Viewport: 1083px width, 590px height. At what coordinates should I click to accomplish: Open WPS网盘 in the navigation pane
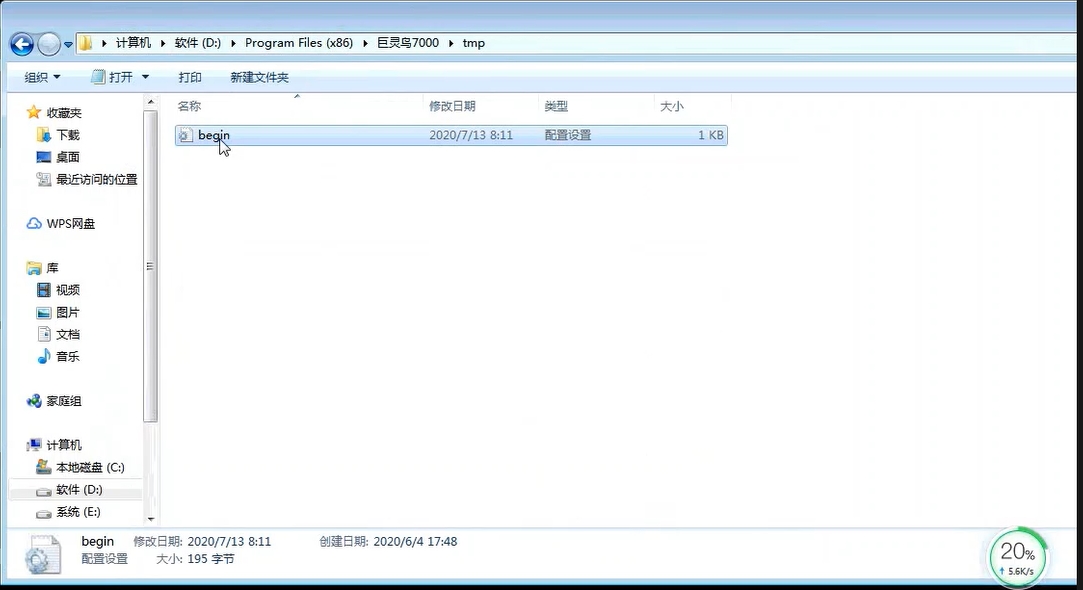pyautogui.click(x=70, y=224)
